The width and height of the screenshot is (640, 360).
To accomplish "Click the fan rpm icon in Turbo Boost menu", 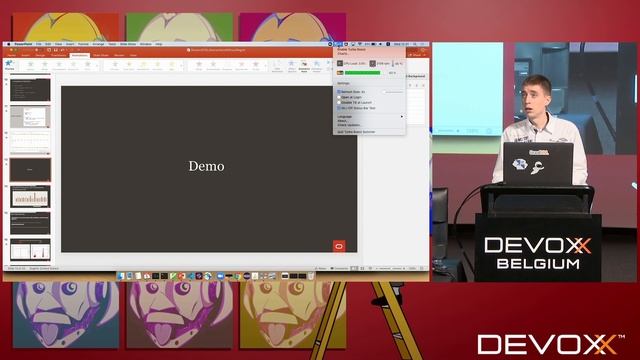I will click(x=372, y=63).
